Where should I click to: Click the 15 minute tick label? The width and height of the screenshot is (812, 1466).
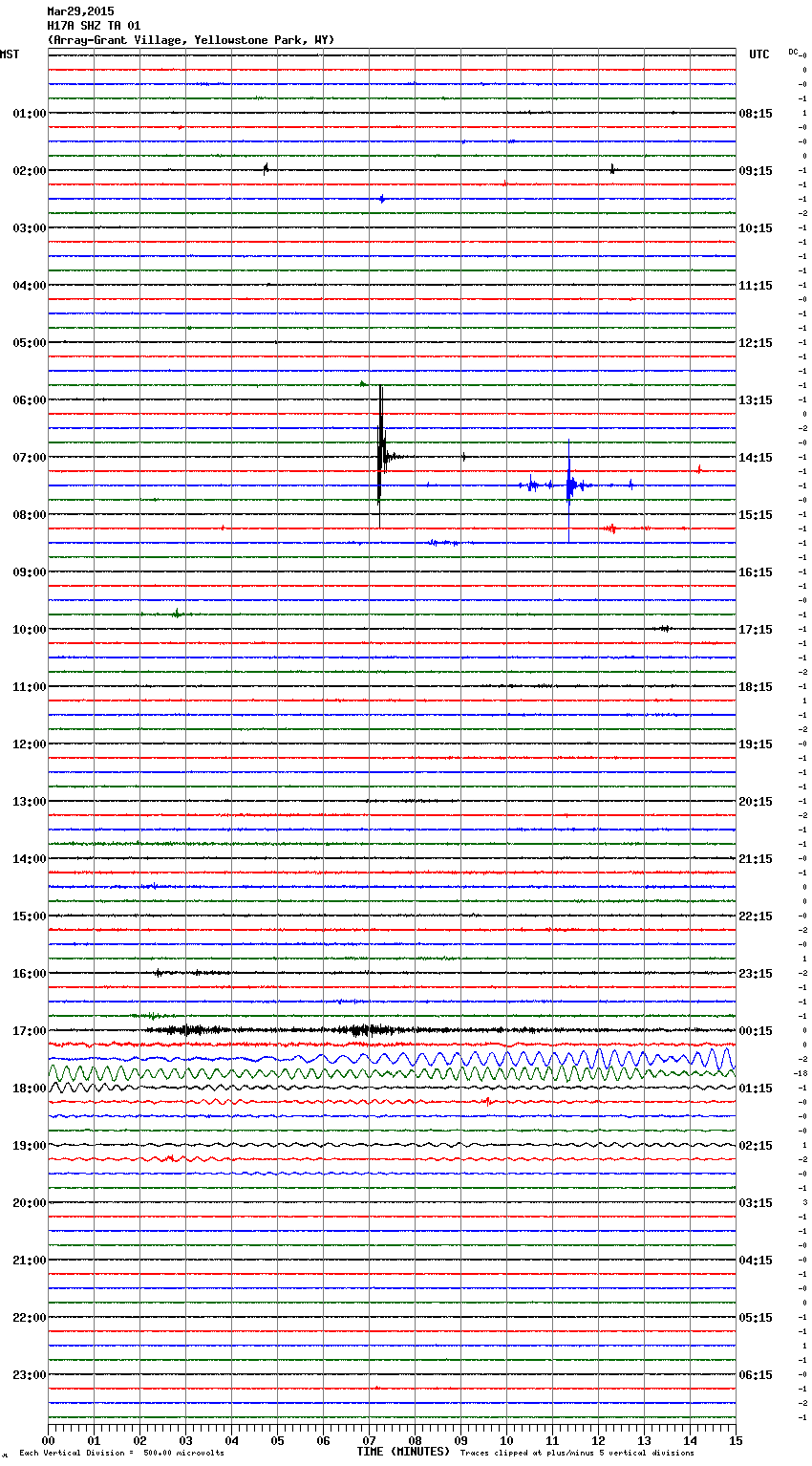(736, 1440)
